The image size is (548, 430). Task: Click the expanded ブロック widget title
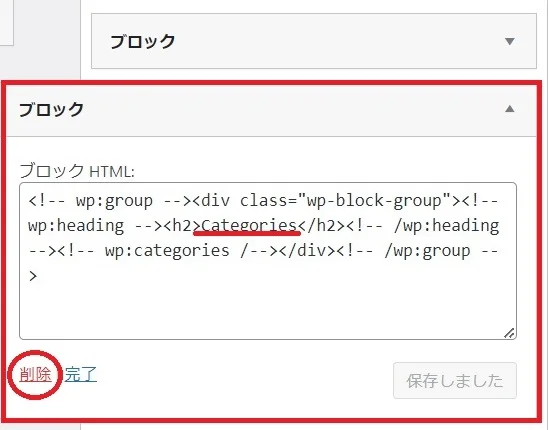(x=51, y=109)
